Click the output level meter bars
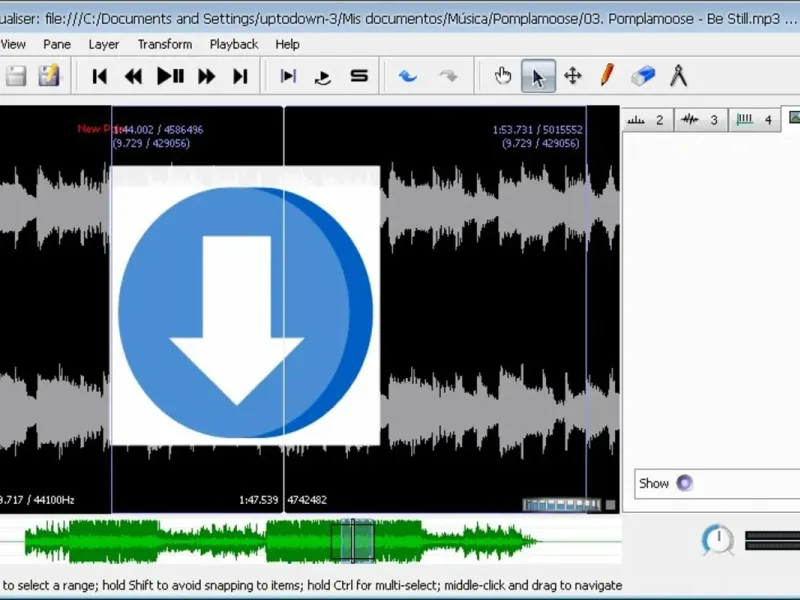The height and width of the screenshot is (600, 800). click(772, 540)
